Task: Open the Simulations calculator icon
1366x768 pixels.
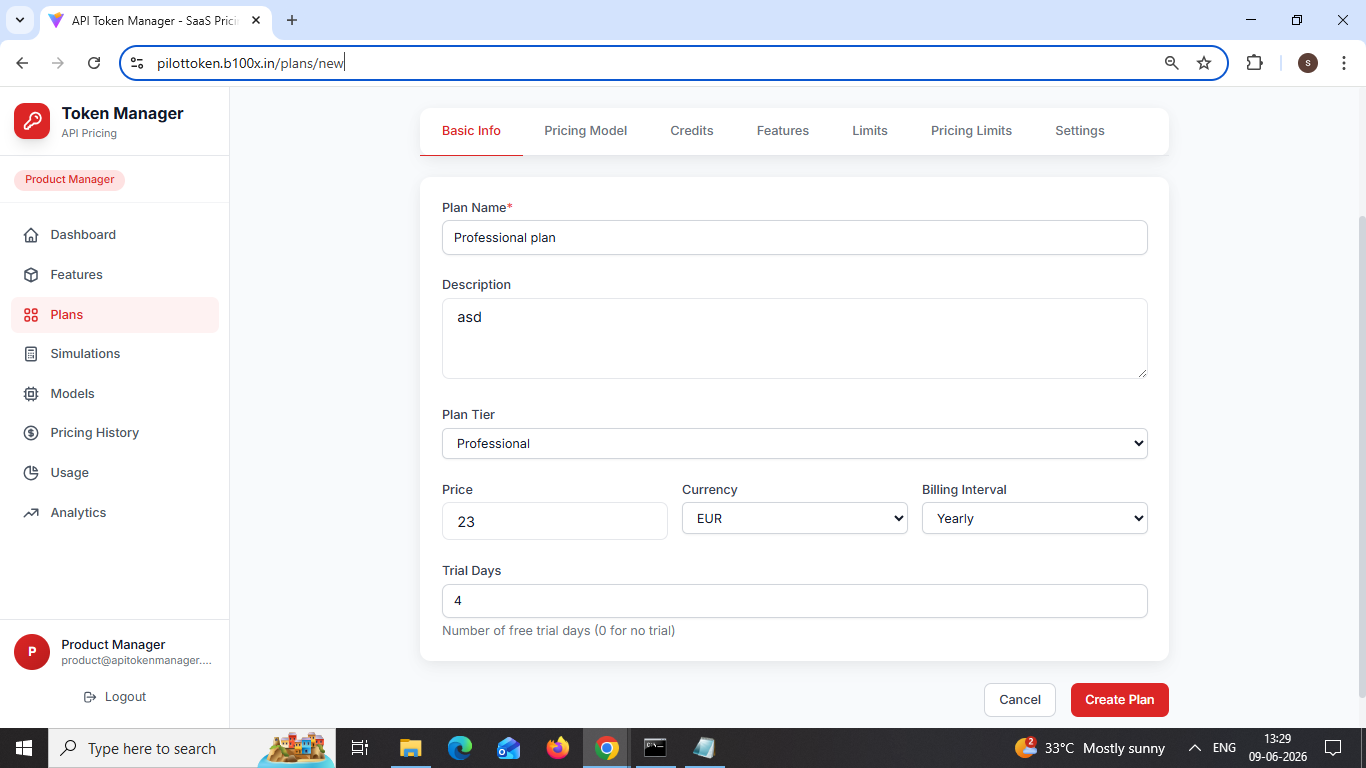Action: pos(31,354)
